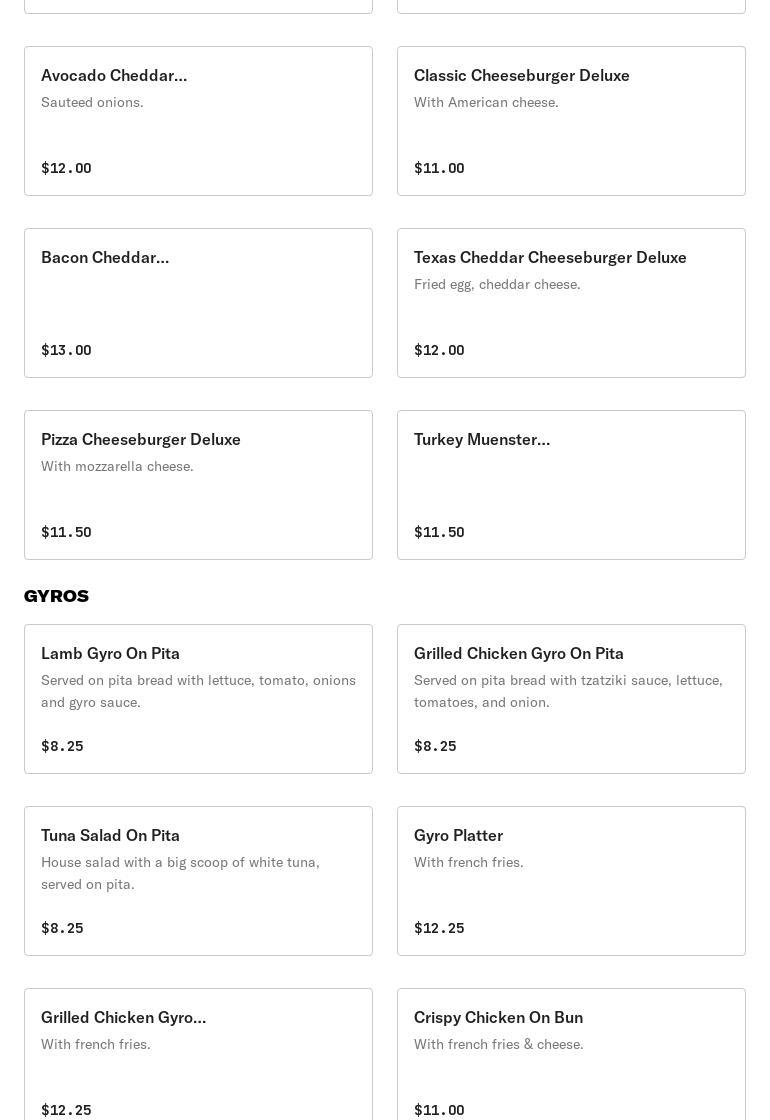The height and width of the screenshot is (1120, 770).
Task: Open the Bacon Cheddar item card
Action: 199,303
